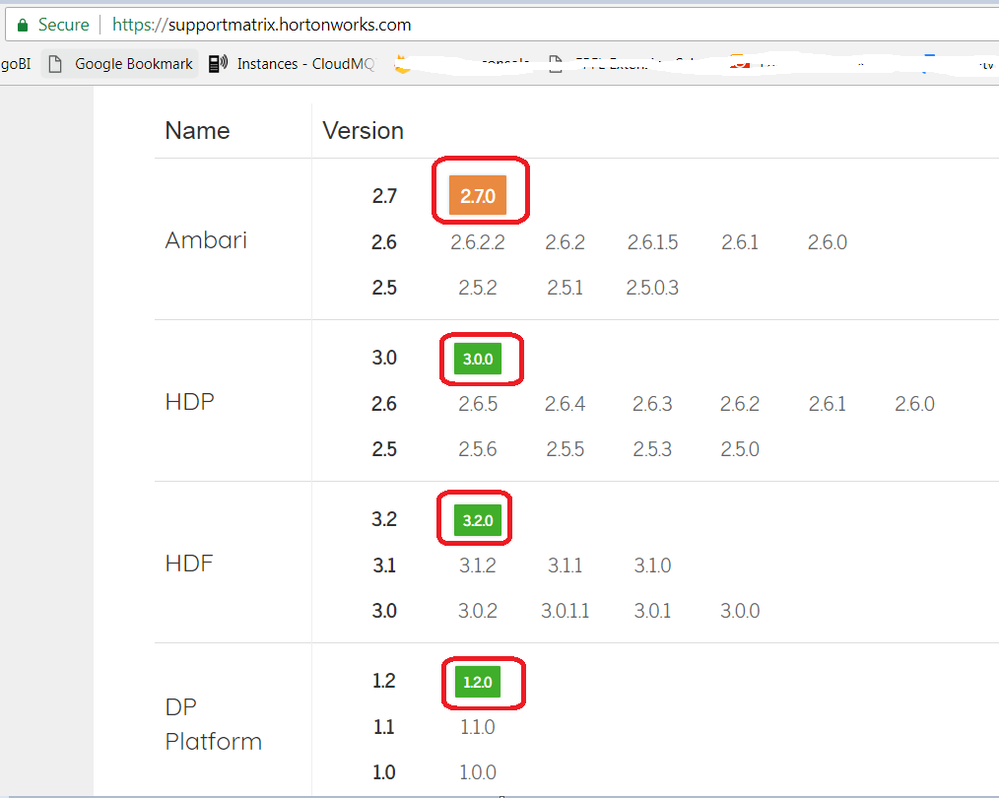Choose HDP version 2.6.4
This screenshot has width=999, height=798.
pyautogui.click(x=565, y=403)
